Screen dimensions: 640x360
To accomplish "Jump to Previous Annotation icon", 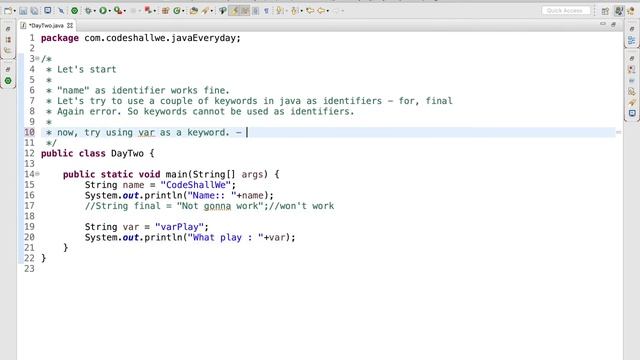I will coord(294,11).
